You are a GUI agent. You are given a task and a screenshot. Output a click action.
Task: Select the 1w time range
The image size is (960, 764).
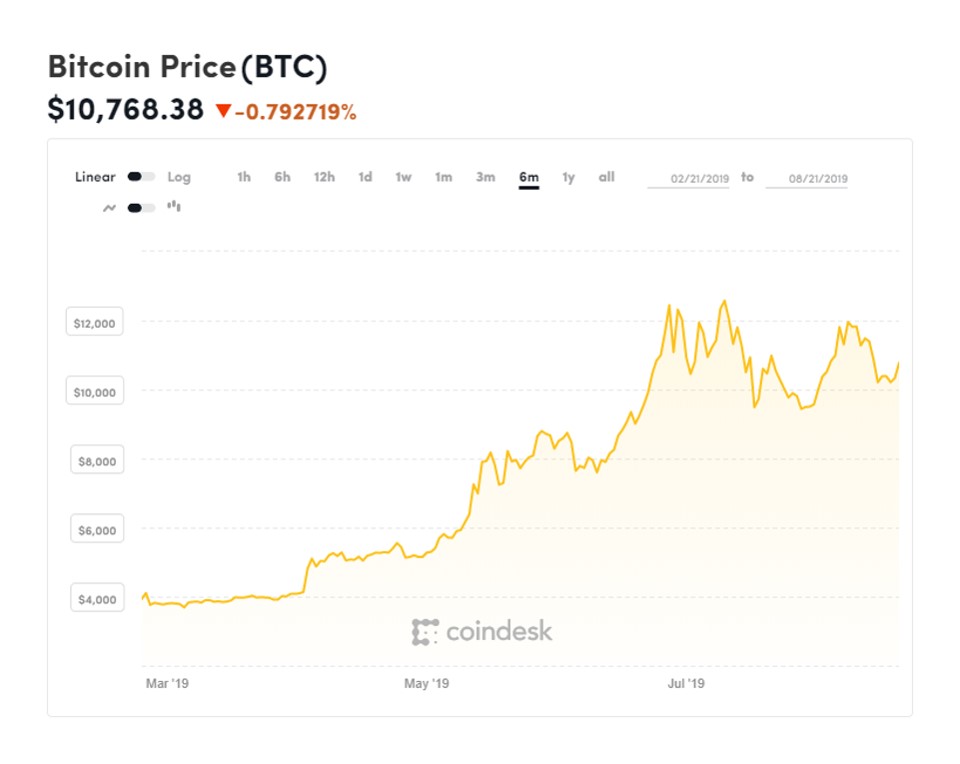(403, 177)
